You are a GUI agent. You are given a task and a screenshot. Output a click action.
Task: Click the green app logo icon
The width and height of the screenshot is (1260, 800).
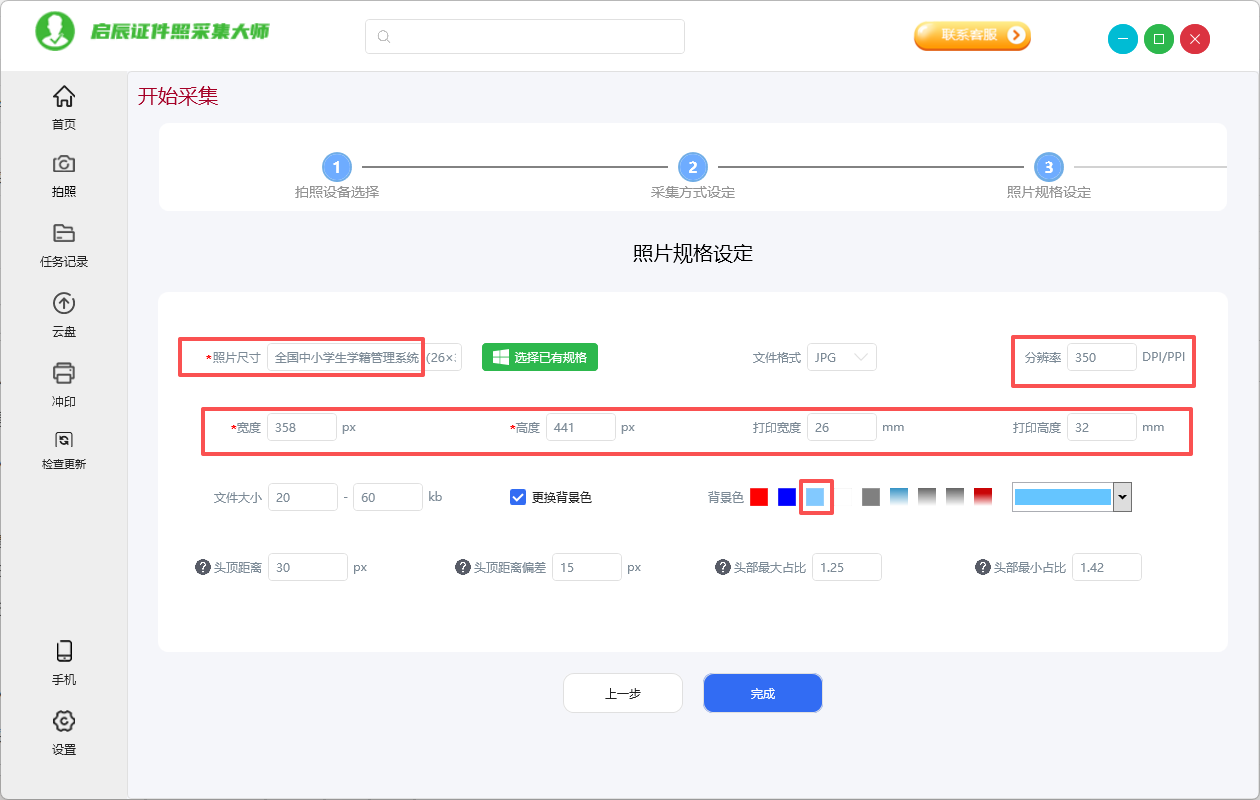point(56,32)
